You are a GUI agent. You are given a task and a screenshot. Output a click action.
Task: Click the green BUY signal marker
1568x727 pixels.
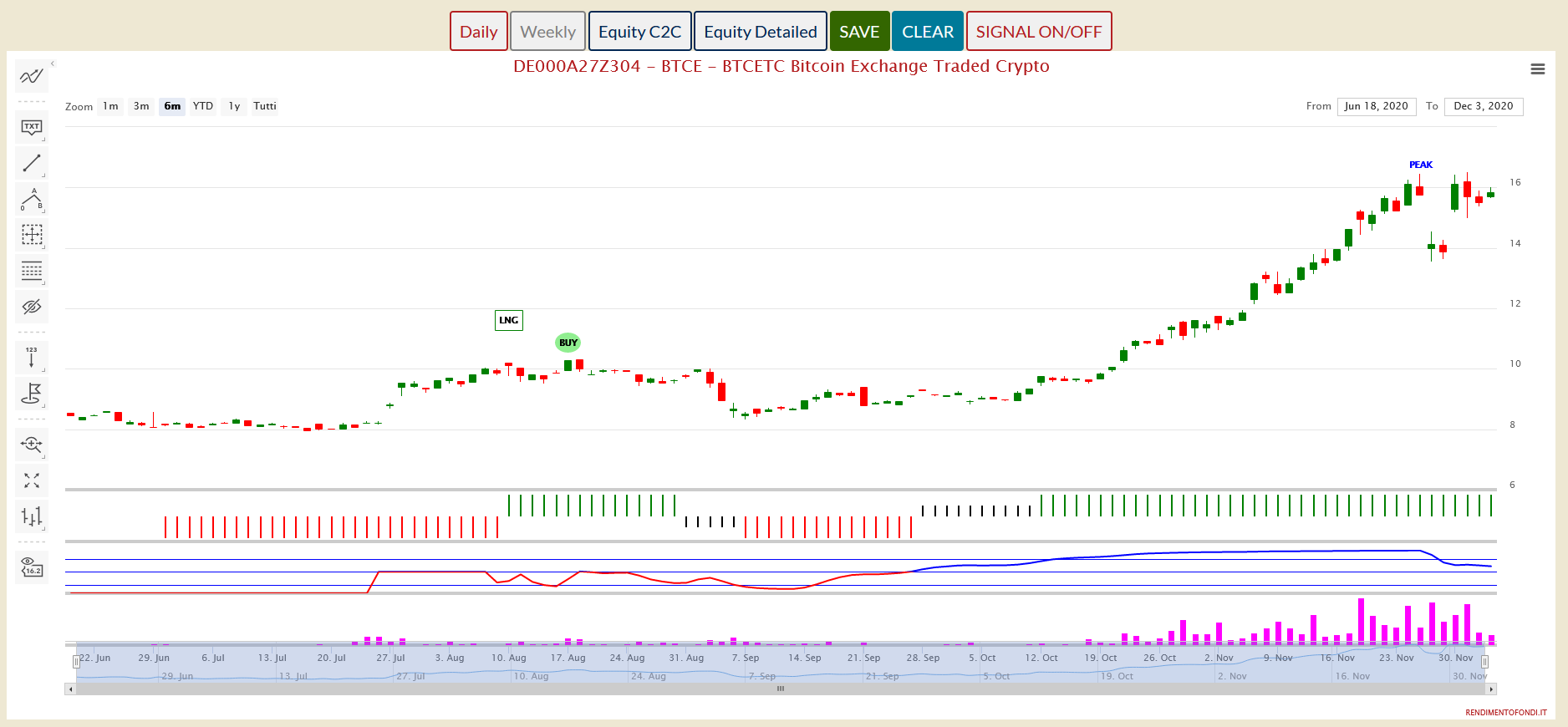568,343
